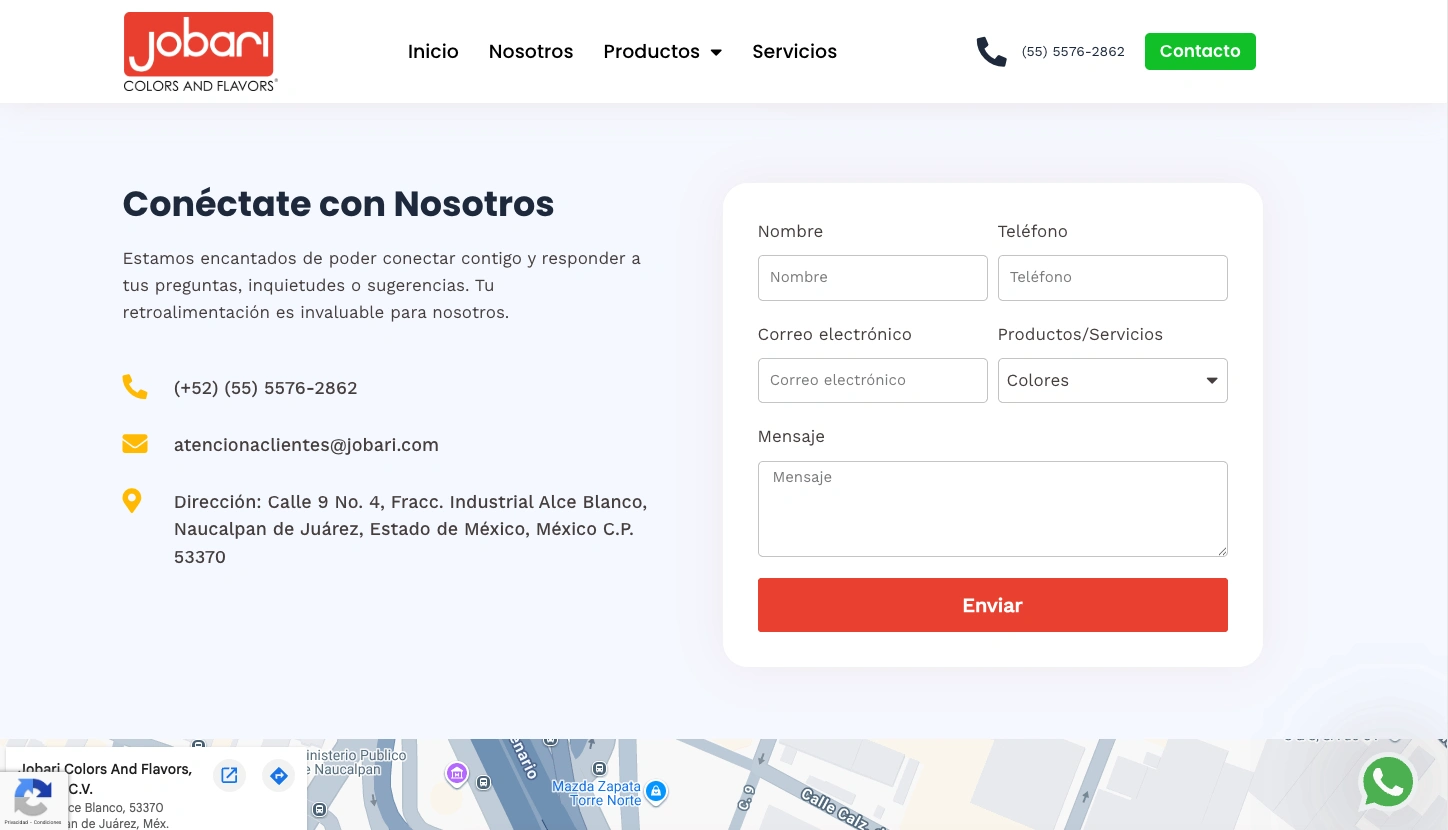Click the Dirección address text
Screen dimensions: 1448x830
point(410,529)
